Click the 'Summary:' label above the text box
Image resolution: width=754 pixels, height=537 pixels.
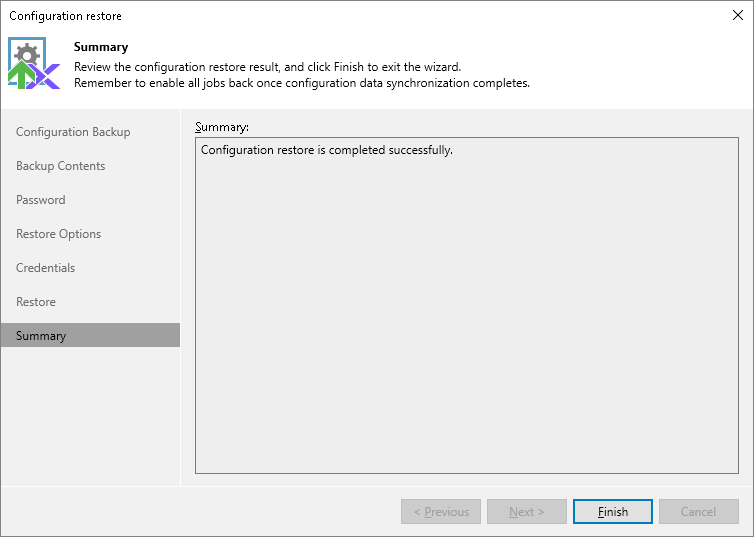tap(222, 127)
